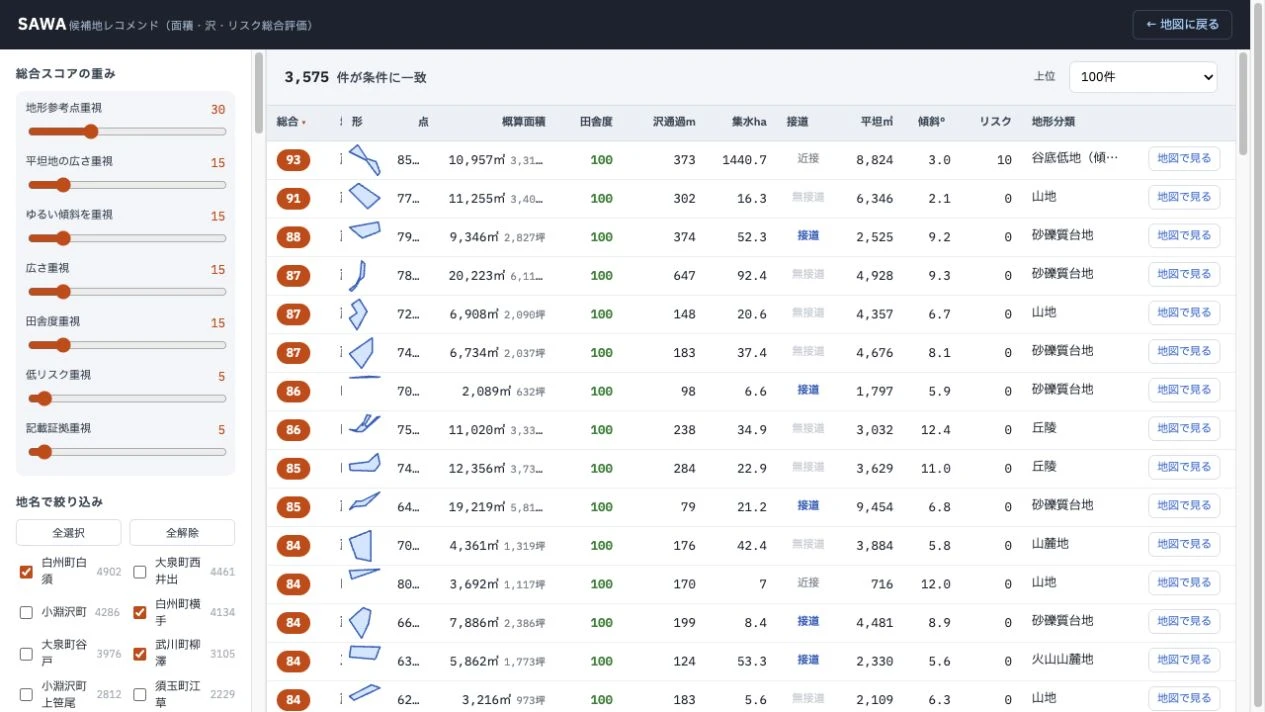Click the 概算面積 column header
Image resolution: width=1265 pixels, height=712 pixels.
523,122
